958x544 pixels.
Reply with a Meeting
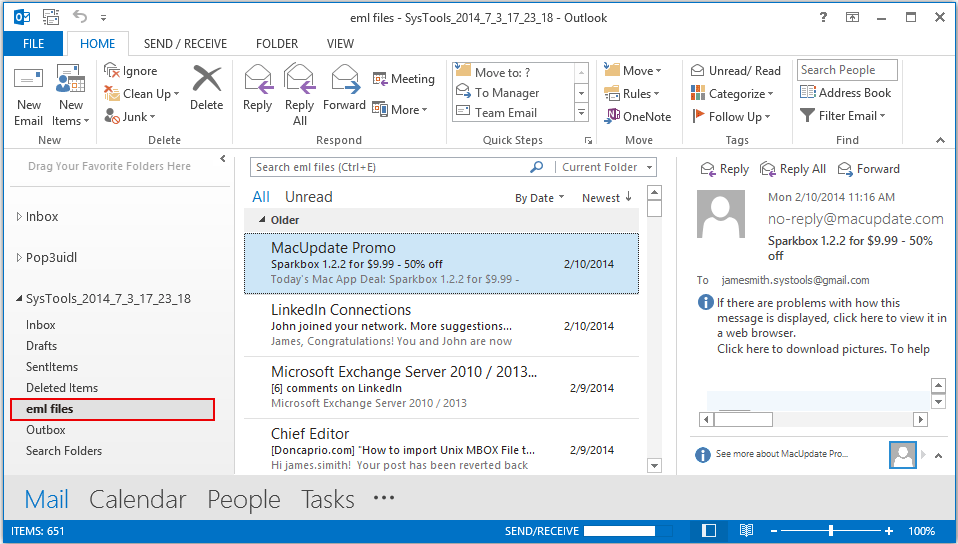click(404, 79)
